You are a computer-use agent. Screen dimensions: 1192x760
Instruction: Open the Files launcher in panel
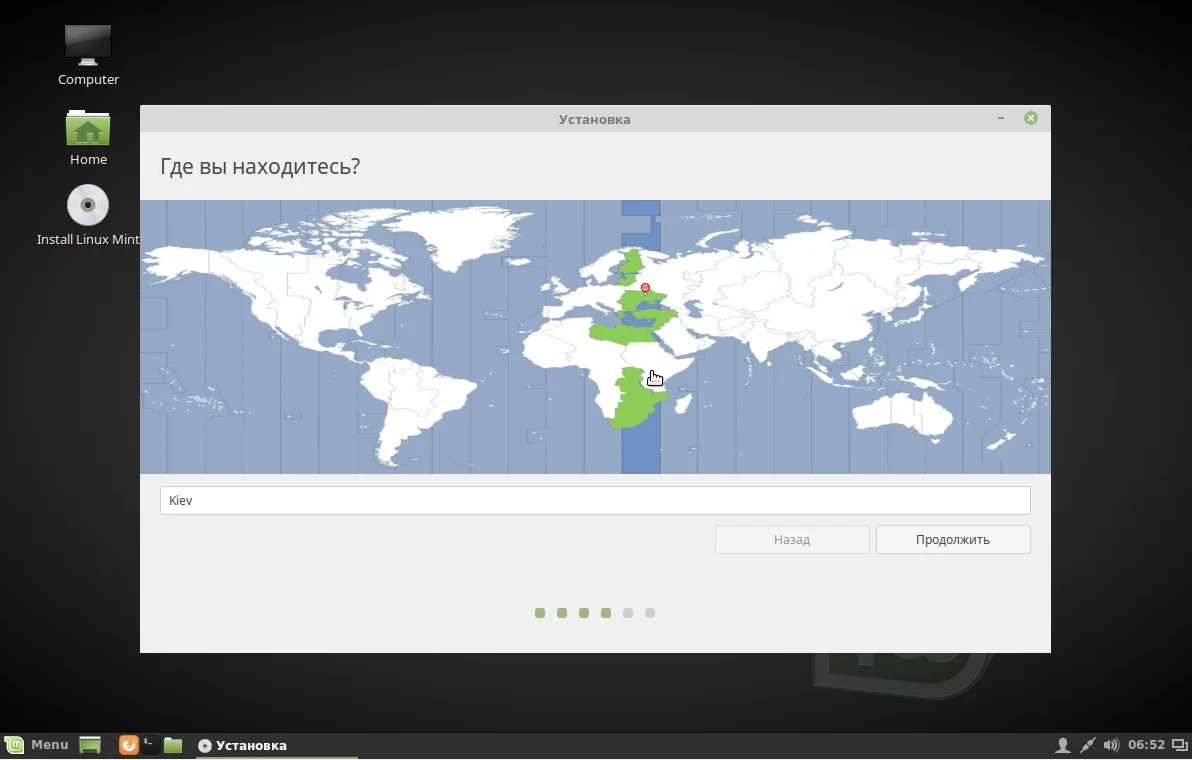click(173, 746)
